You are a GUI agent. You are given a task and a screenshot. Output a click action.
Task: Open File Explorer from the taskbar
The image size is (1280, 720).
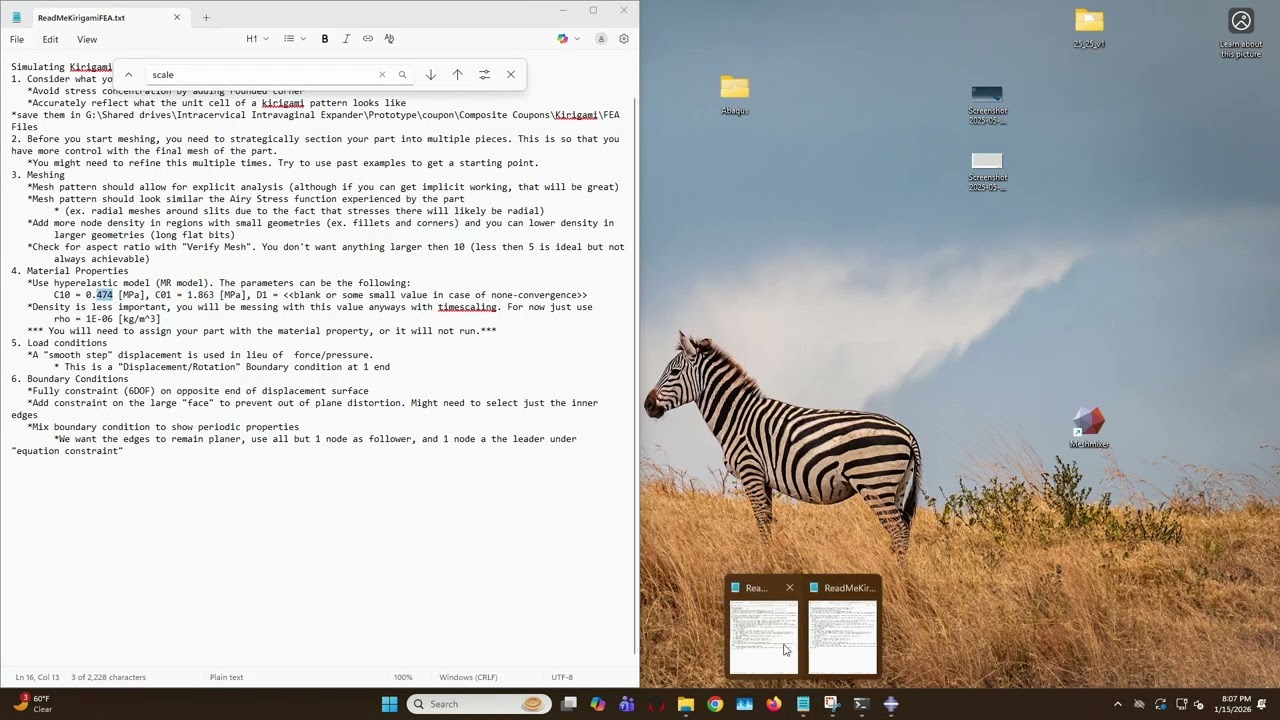click(x=686, y=704)
